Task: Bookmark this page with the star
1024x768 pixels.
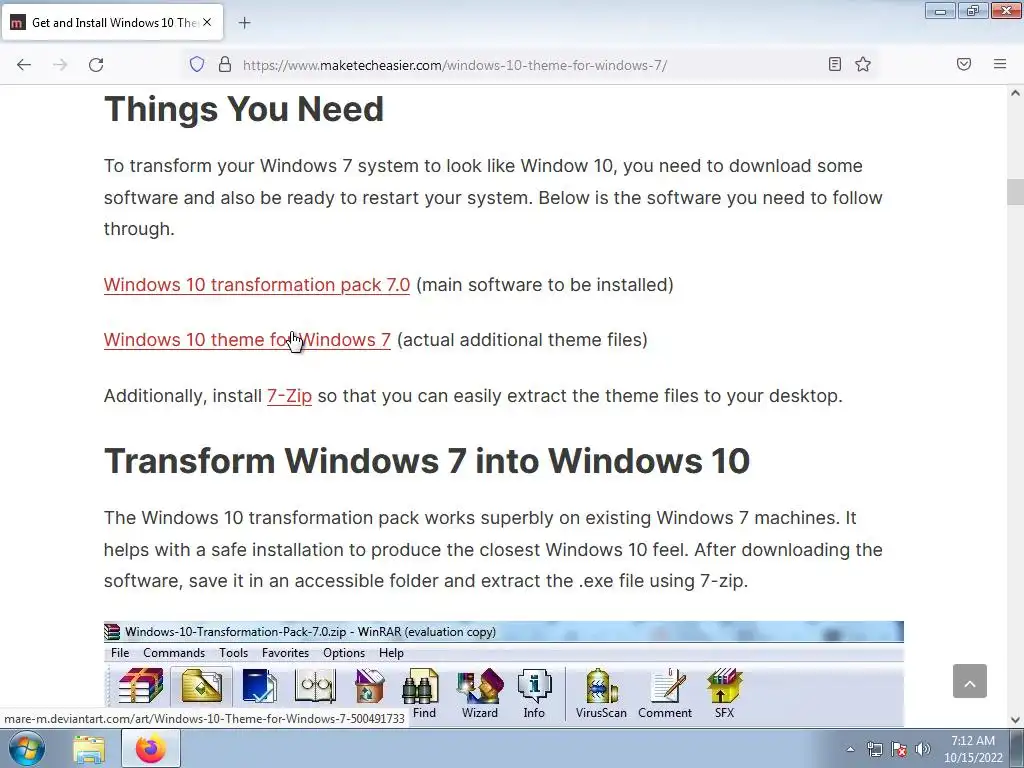Action: point(863,64)
